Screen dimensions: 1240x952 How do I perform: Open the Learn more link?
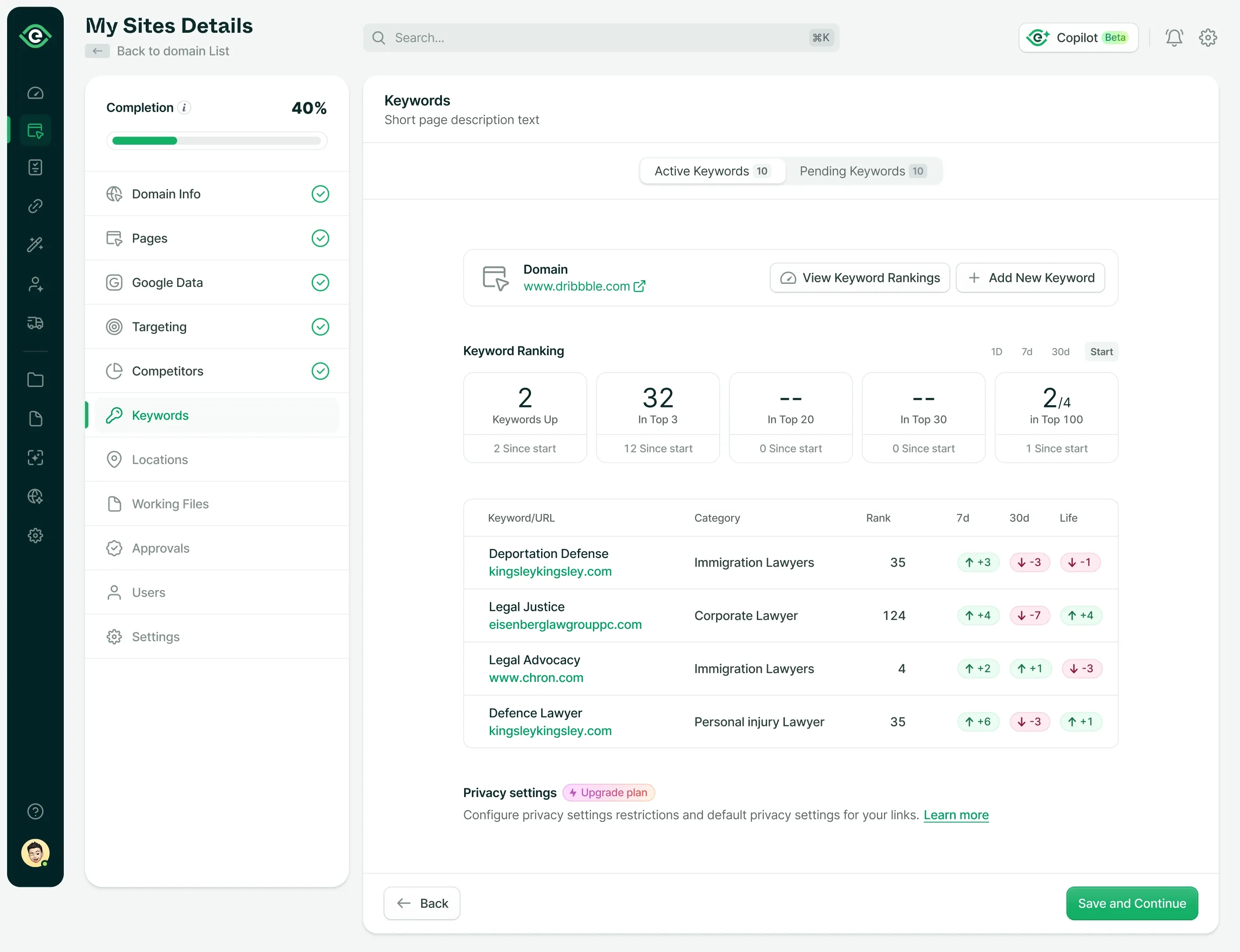pyautogui.click(x=956, y=815)
